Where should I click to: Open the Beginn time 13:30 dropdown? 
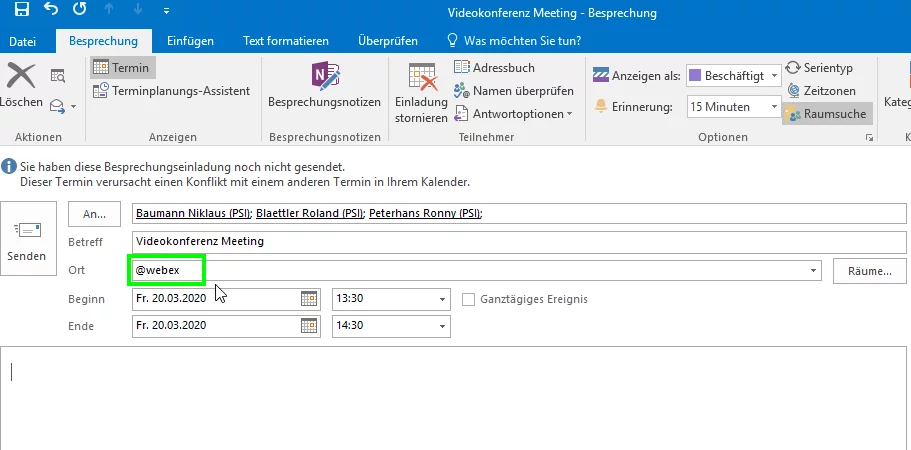442,299
